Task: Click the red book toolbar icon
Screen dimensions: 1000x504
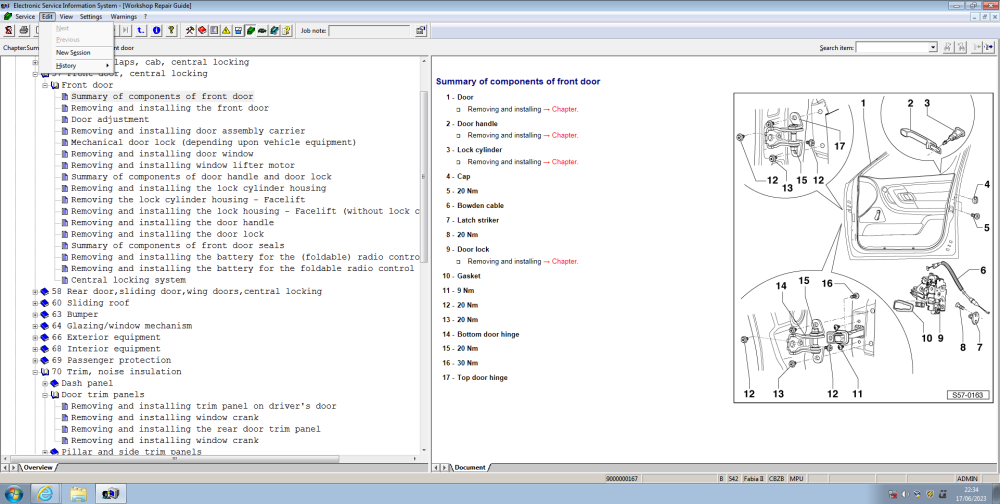Action: 202,30
